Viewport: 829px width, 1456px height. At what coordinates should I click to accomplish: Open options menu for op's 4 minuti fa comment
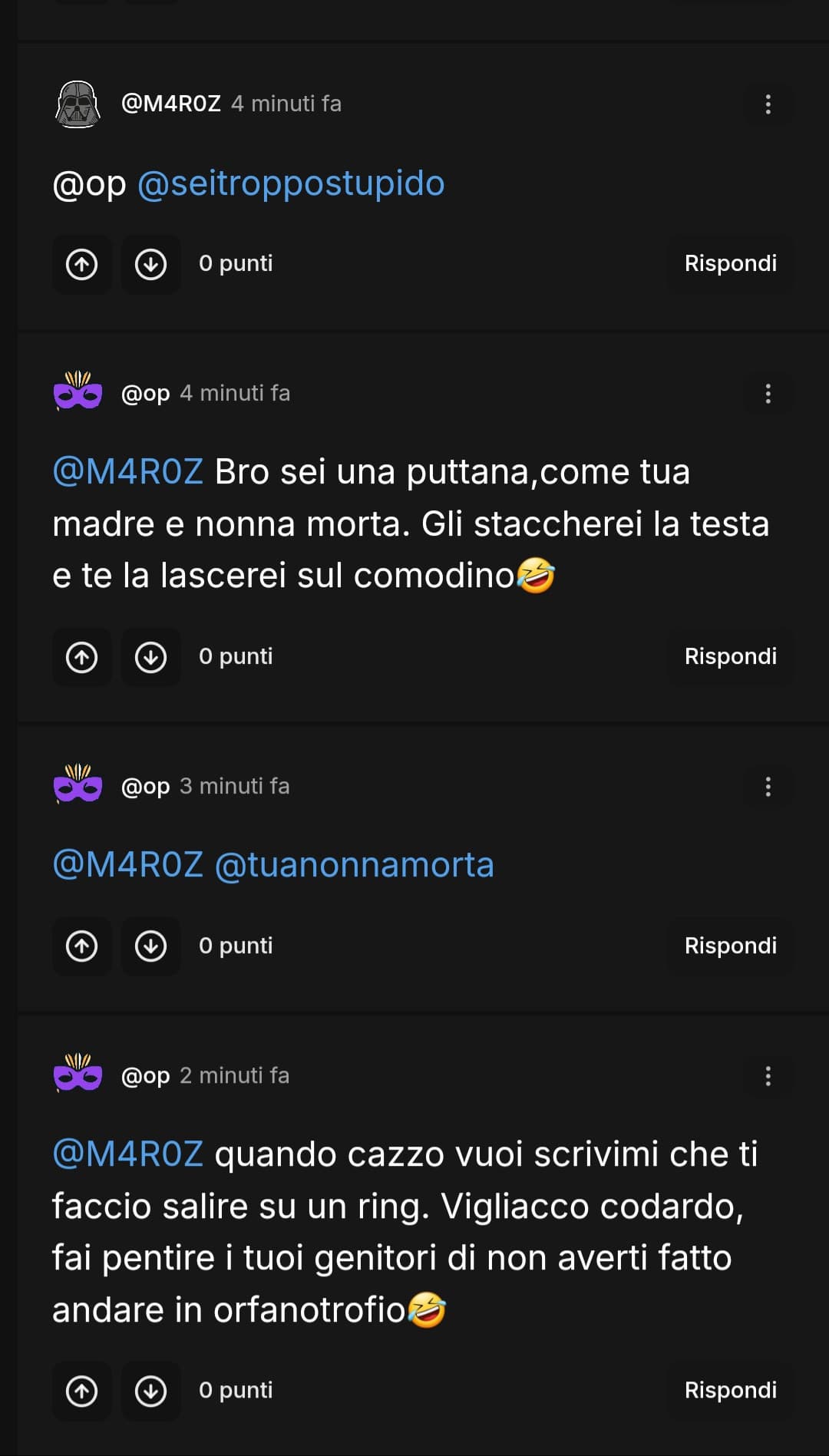point(768,394)
